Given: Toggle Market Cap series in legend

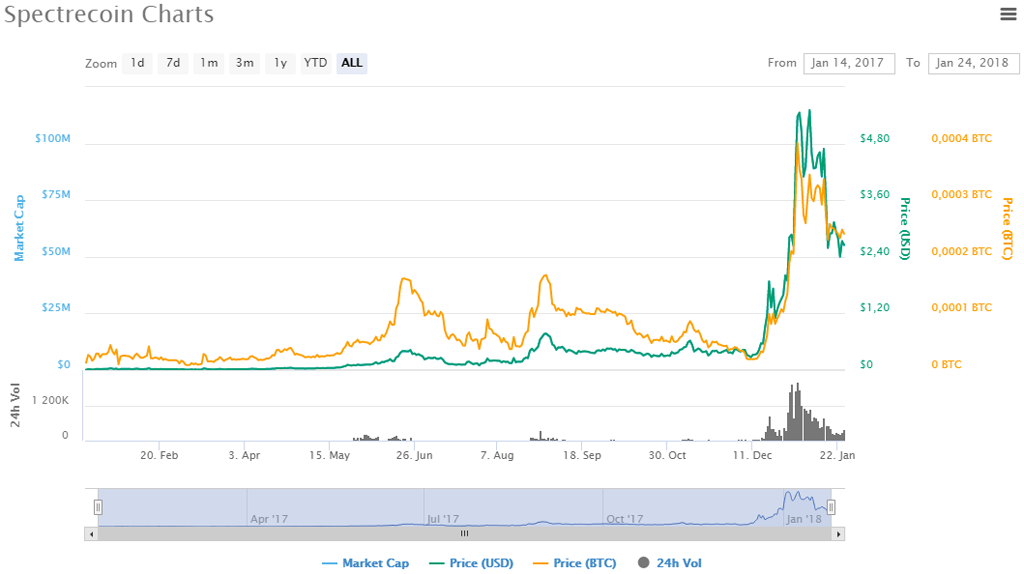Looking at the screenshot, I should click(366, 563).
